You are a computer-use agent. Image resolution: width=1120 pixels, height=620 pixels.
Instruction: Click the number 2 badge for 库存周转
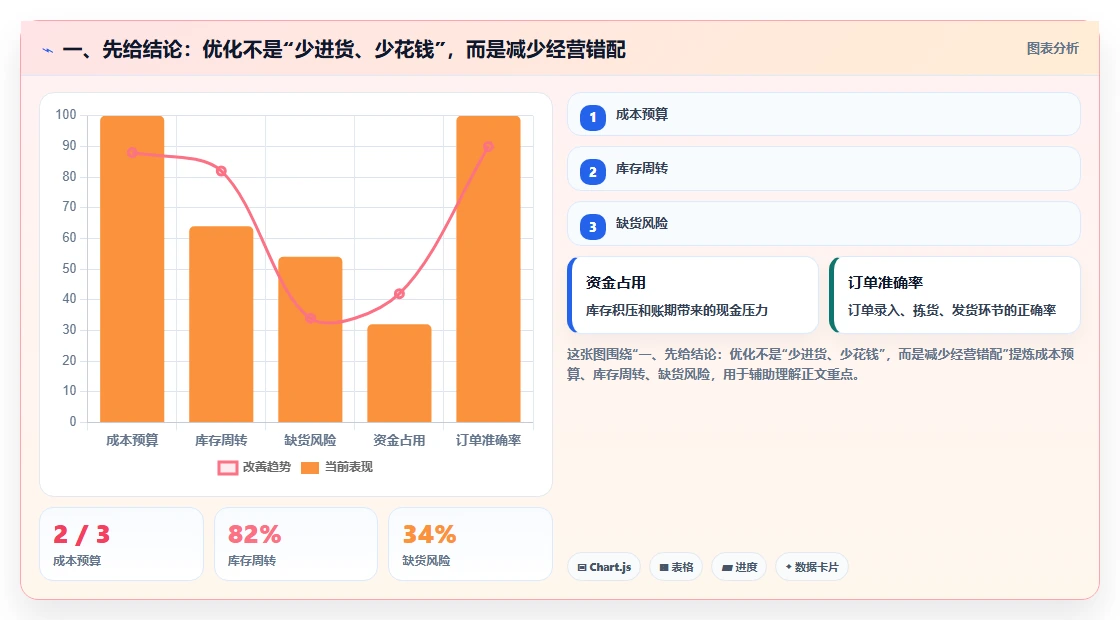click(x=592, y=172)
